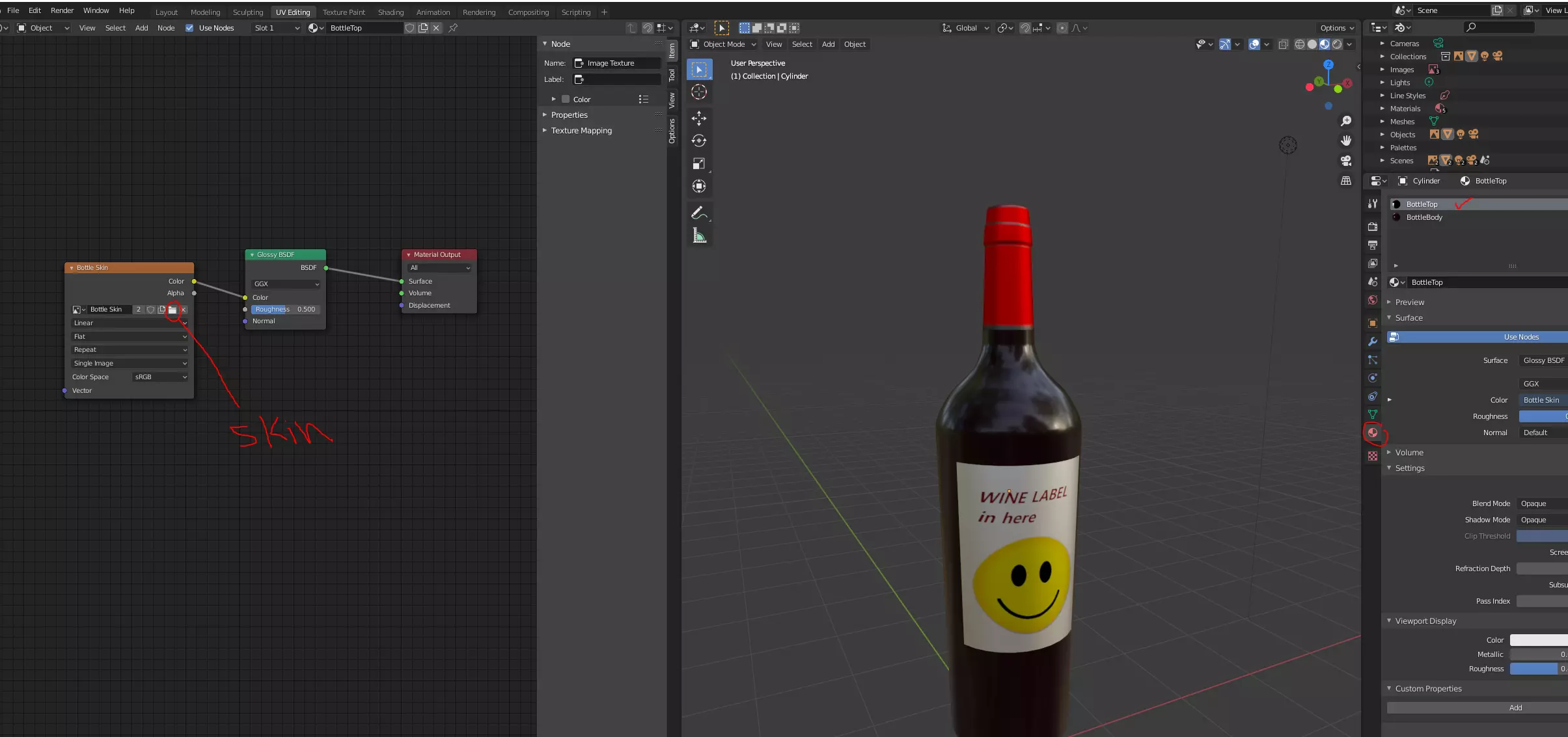Select the Rotate tool

[x=699, y=141]
